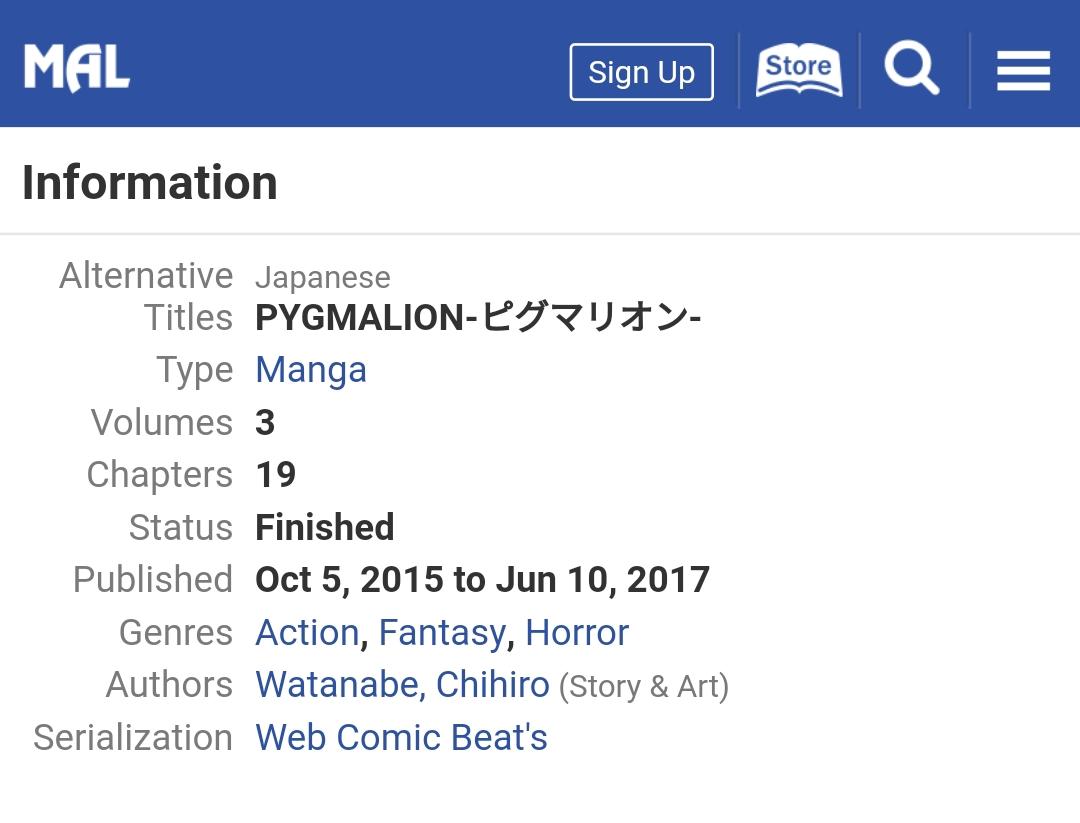Image resolution: width=1080 pixels, height=823 pixels.
Task: Open Web Comic Beat's serialization link
Action: point(402,737)
